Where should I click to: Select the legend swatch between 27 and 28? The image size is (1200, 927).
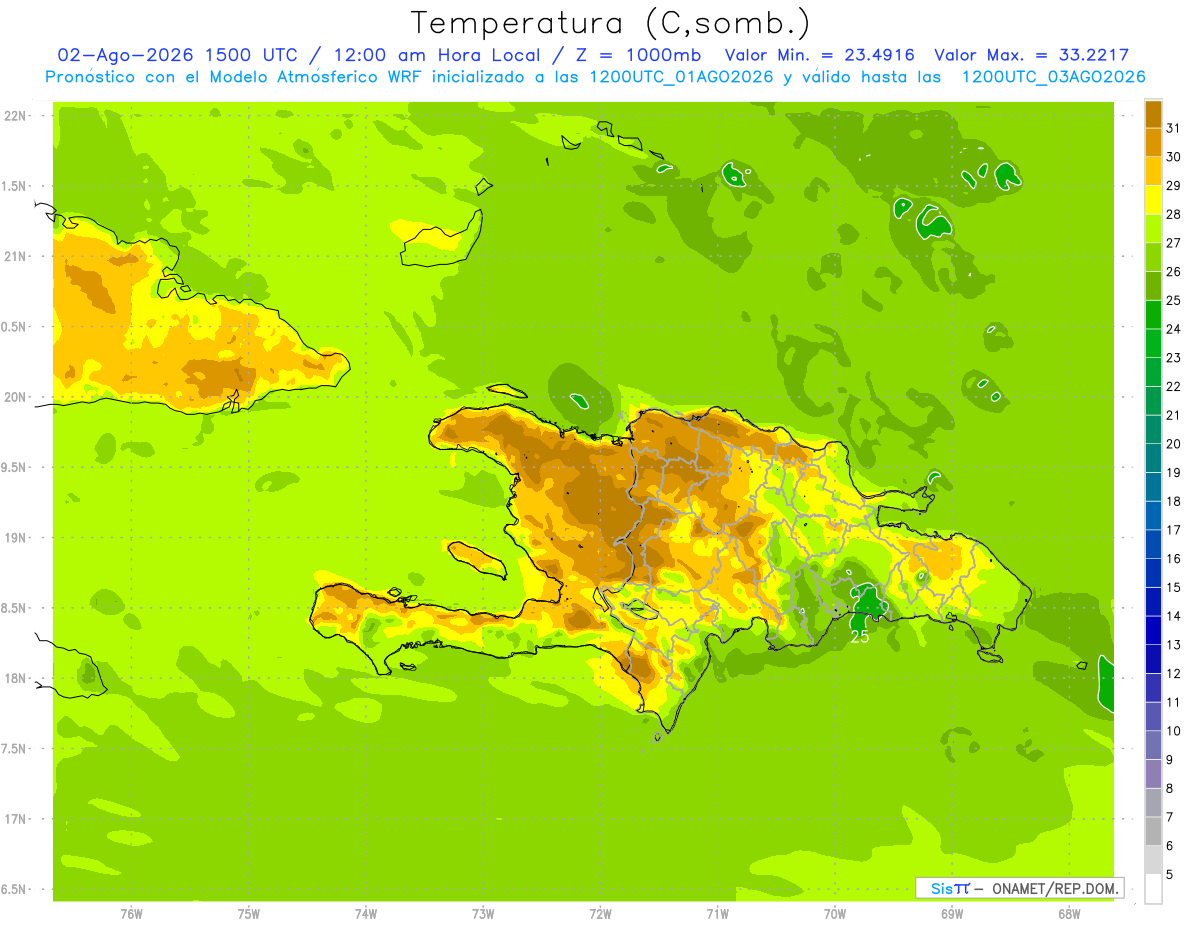coord(1153,229)
